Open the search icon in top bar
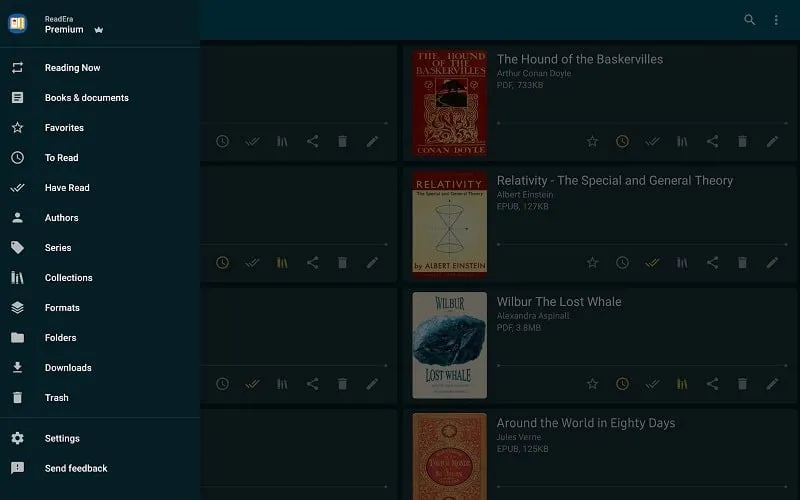The height and width of the screenshot is (500, 800). (749, 20)
